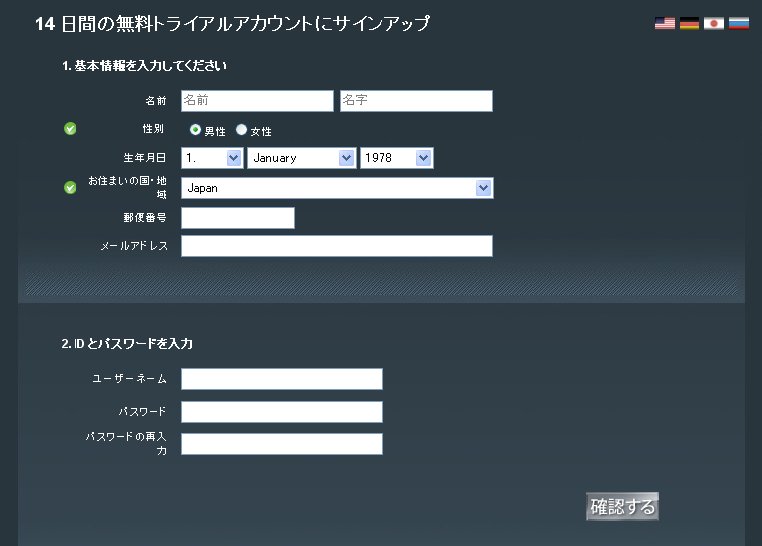
Task: Select the Japanese flag language icon
Action: (x=714, y=23)
